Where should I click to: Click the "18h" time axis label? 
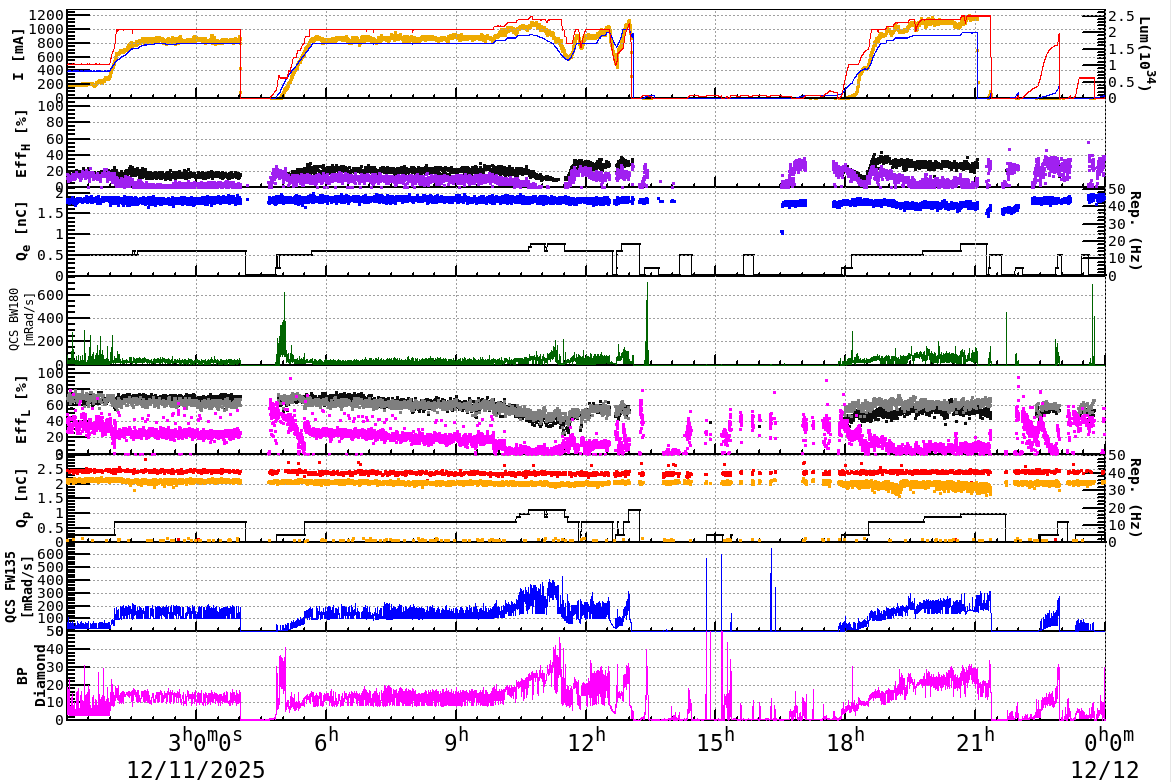click(845, 741)
